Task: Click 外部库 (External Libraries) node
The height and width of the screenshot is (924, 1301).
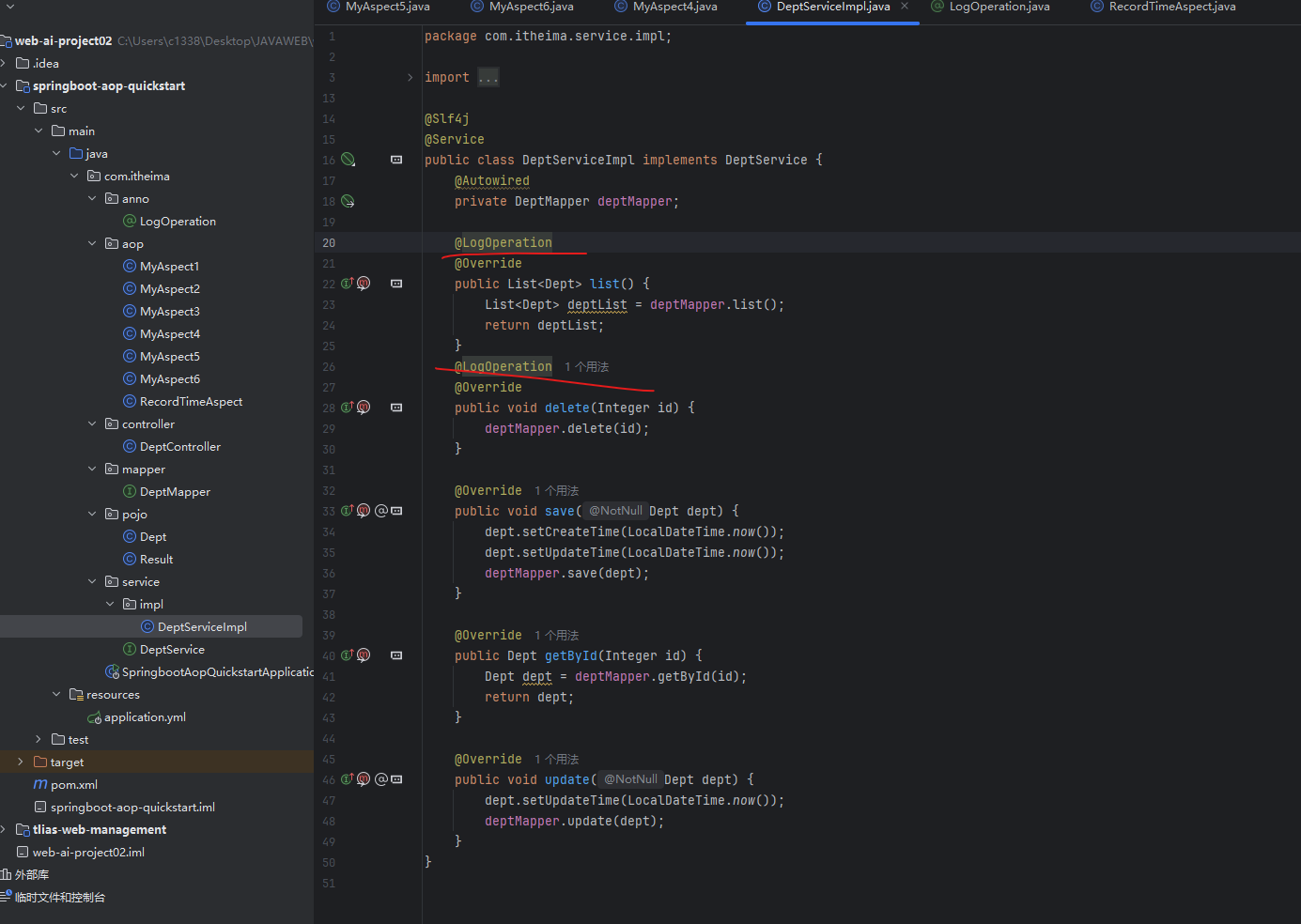Action: (25, 875)
